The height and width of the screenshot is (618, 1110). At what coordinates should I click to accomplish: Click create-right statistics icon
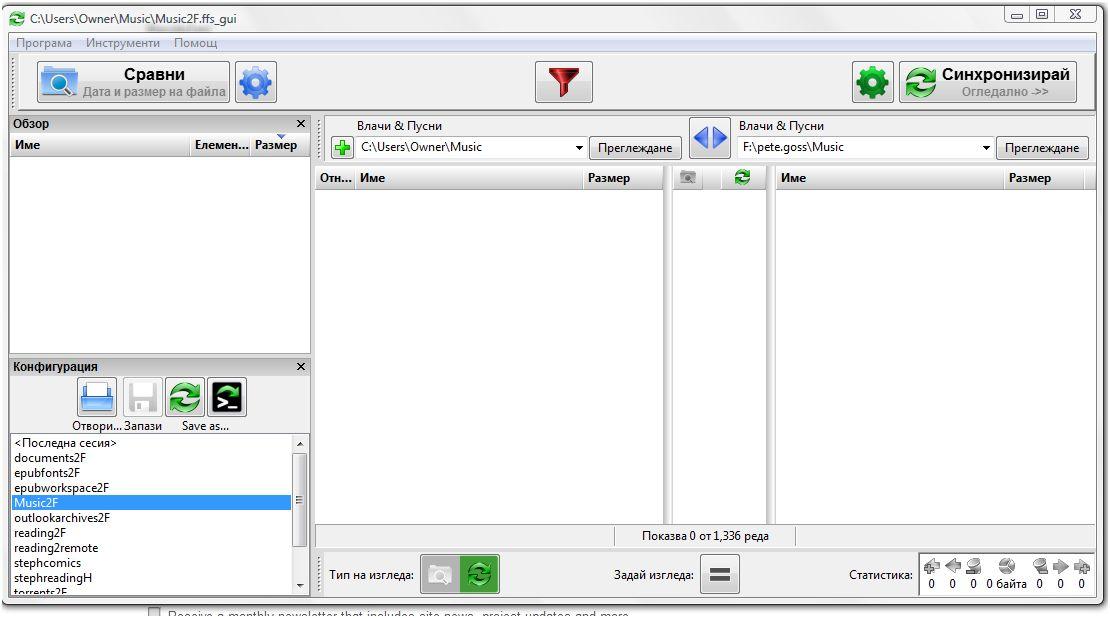(x=1081, y=566)
